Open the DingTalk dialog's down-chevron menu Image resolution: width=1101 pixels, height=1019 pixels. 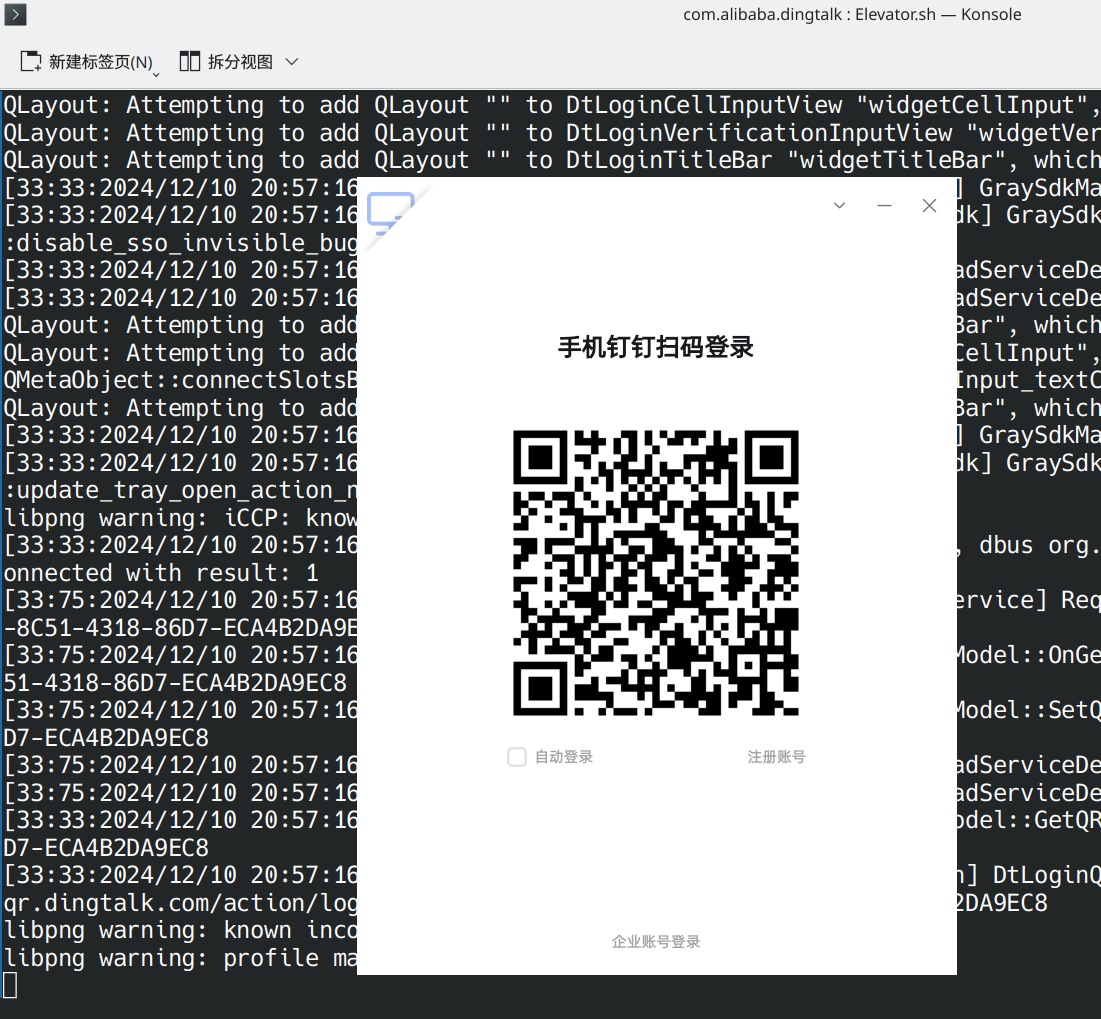(839, 205)
